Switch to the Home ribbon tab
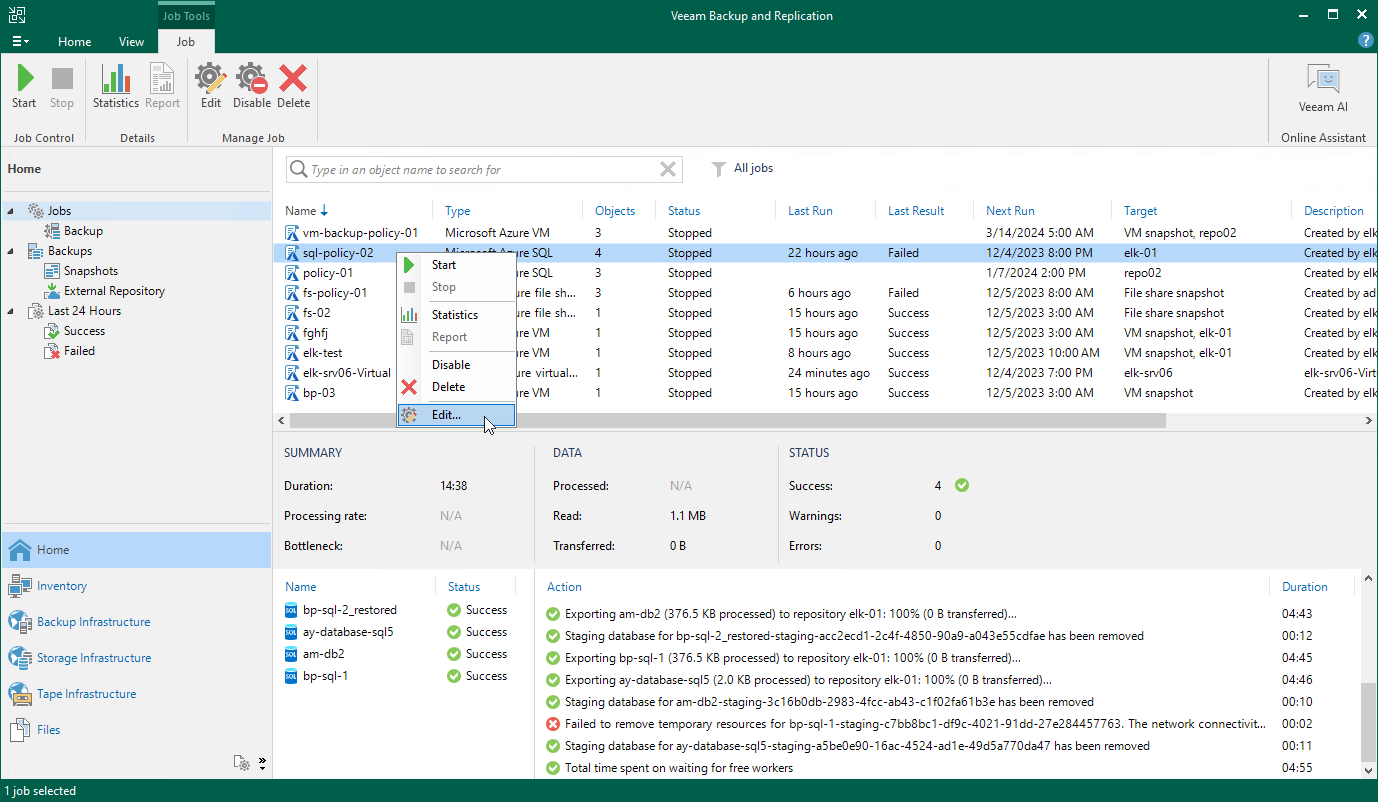The image size is (1378, 802). [75, 42]
